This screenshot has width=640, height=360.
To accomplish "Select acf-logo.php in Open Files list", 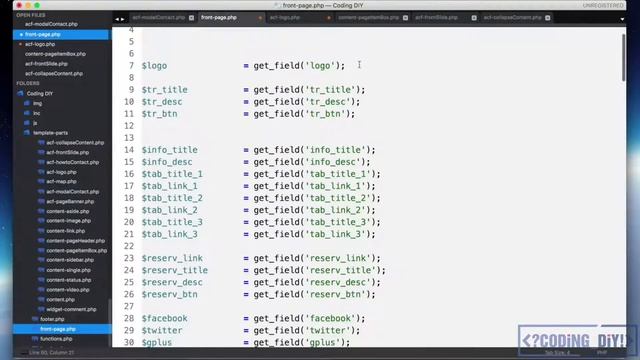I will pyautogui.click(x=40, y=44).
